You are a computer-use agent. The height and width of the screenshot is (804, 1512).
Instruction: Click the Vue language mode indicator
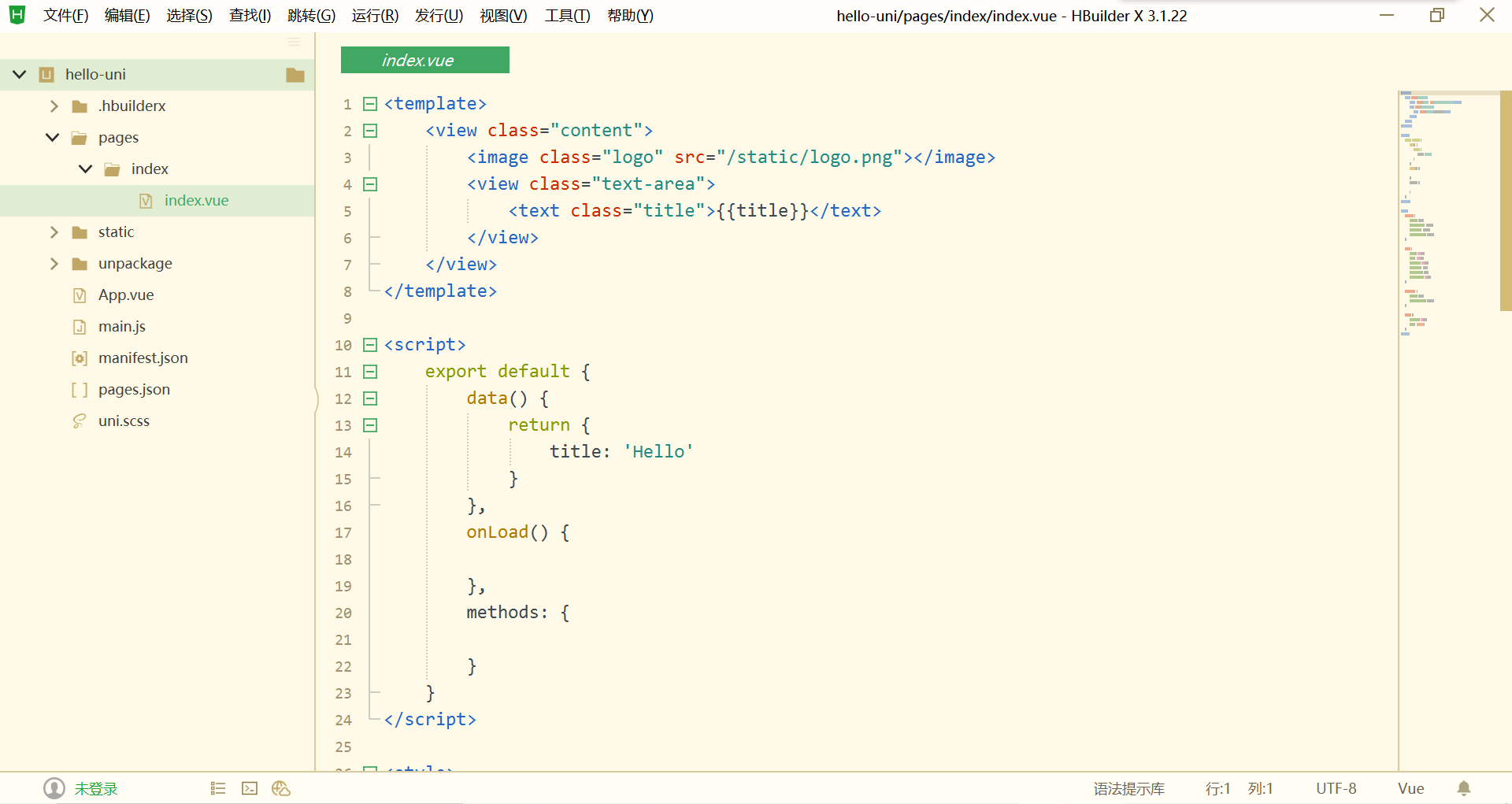1410,788
